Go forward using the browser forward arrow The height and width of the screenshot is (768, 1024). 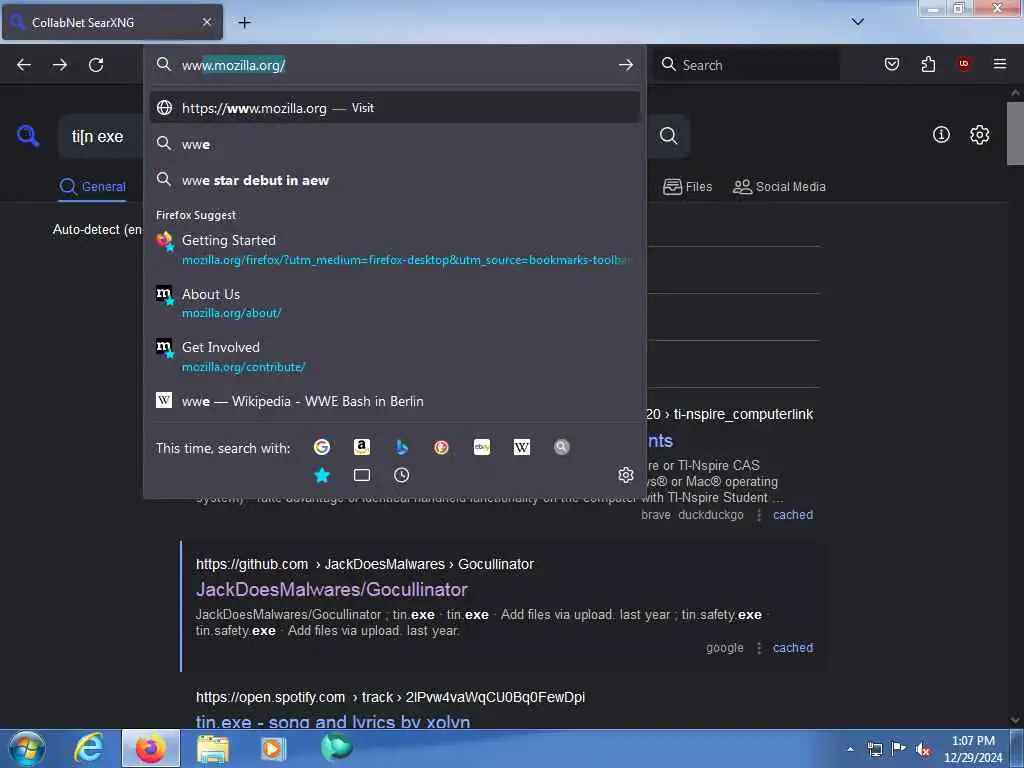tap(60, 65)
